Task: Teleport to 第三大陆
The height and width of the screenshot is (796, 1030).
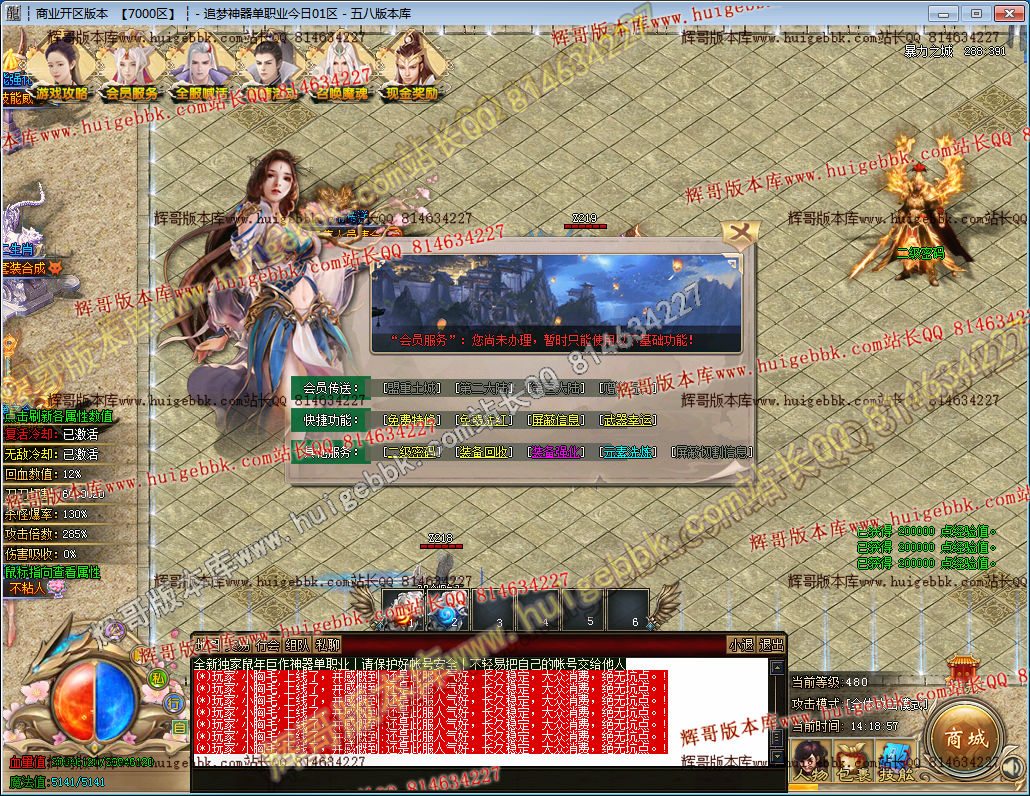Action: 556,388
